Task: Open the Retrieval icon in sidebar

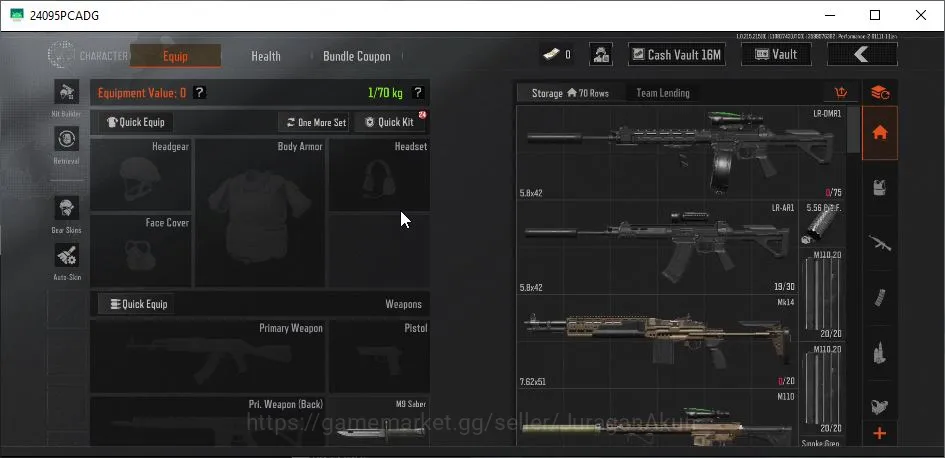Action: click(66, 139)
